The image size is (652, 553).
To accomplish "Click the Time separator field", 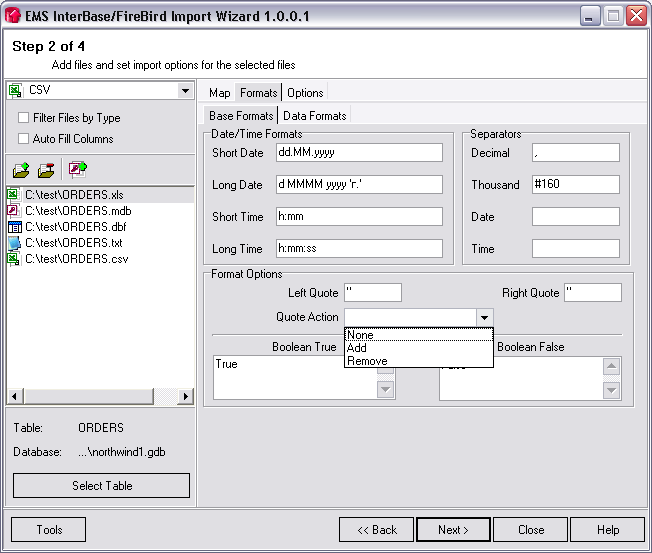I will [x=576, y=248].
